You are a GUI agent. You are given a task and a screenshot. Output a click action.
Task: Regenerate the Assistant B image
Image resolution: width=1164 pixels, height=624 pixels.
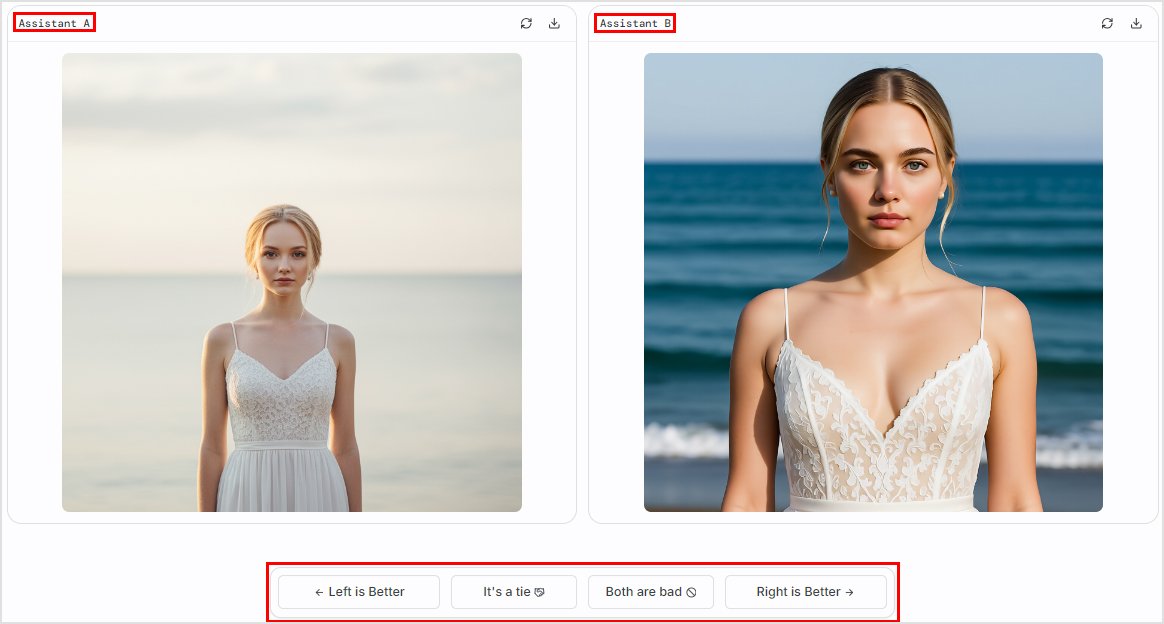[x=1107, y=23]
